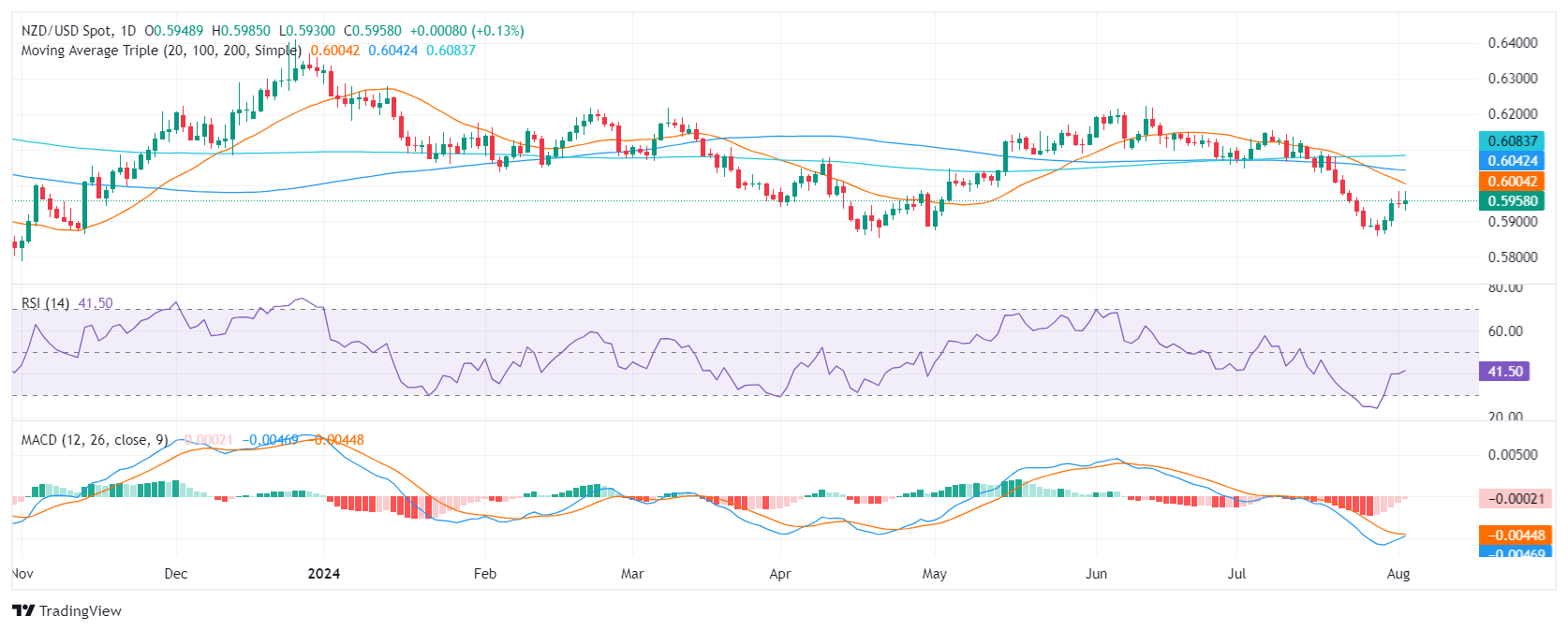The height and width of the screenshot is (631, 1568).
Task: Click the TradingView logo icon
Action: (x=23, y=610)
